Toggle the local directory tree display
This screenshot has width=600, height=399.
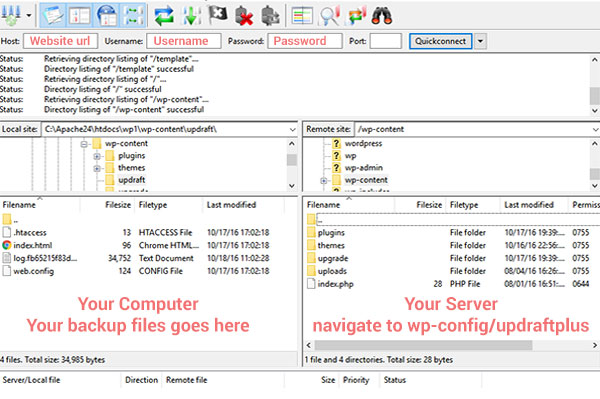[79, 15]
